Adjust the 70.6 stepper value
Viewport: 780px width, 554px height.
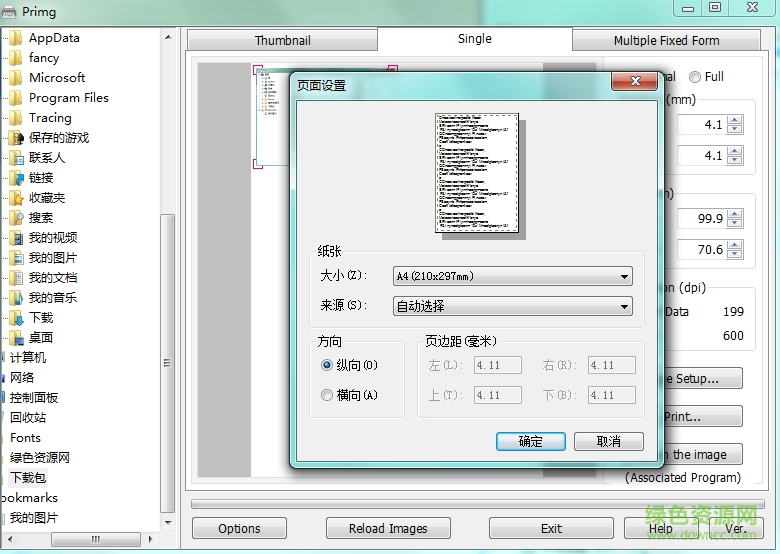click(x=735, y=249)
